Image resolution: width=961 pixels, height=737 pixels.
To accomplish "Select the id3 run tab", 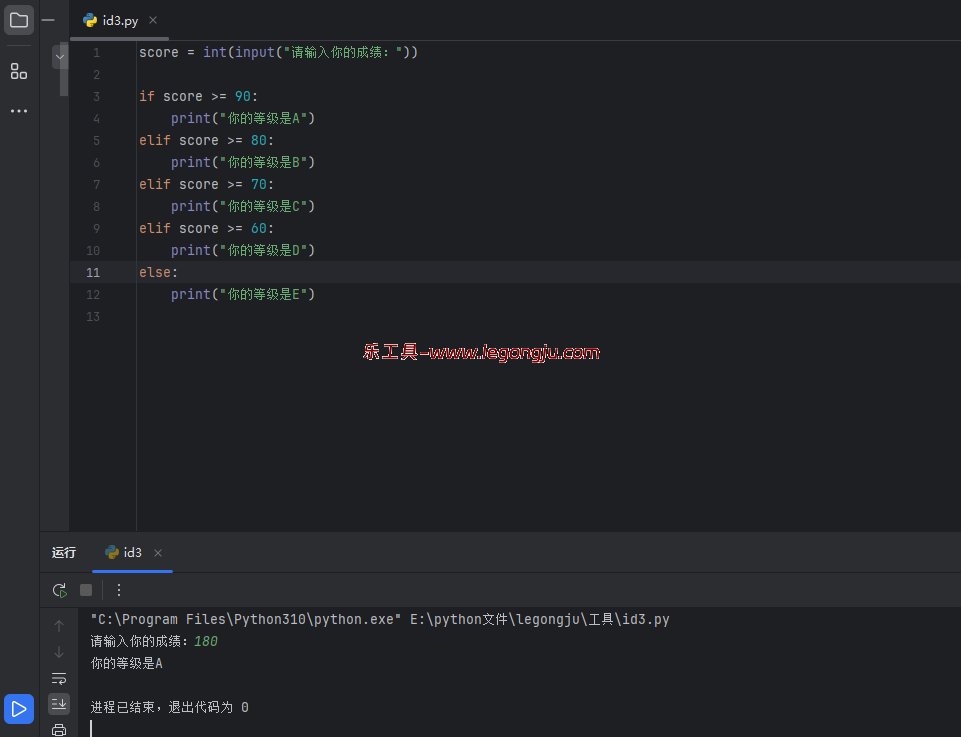I will [x=130, y=552].
